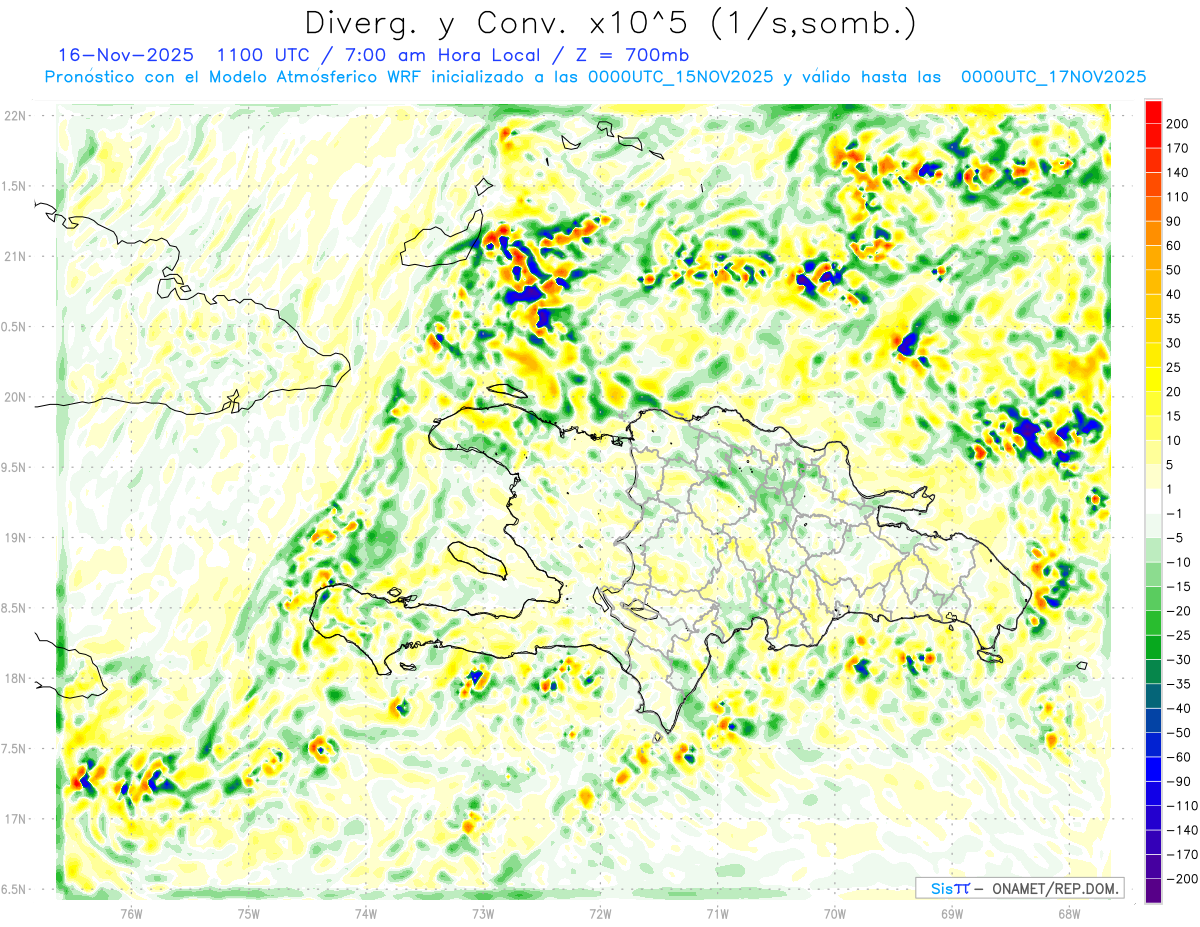
Task: Click the '69W' longitude label
Action: pyautogui.click(x=952, y=914)
